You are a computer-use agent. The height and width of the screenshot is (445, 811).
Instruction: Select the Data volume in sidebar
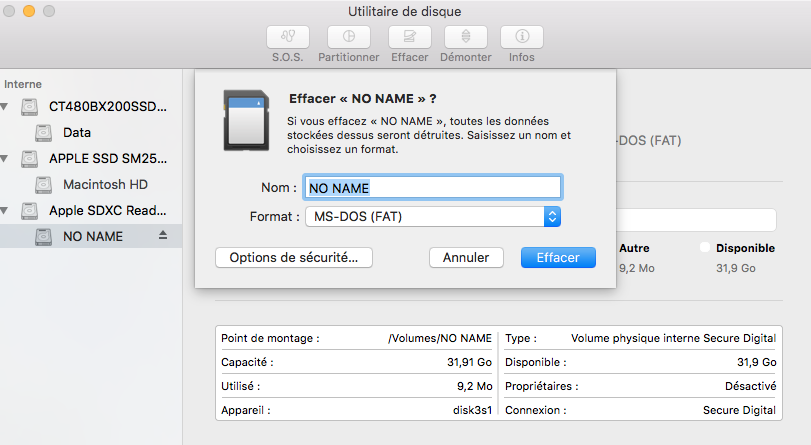[76, 132]
